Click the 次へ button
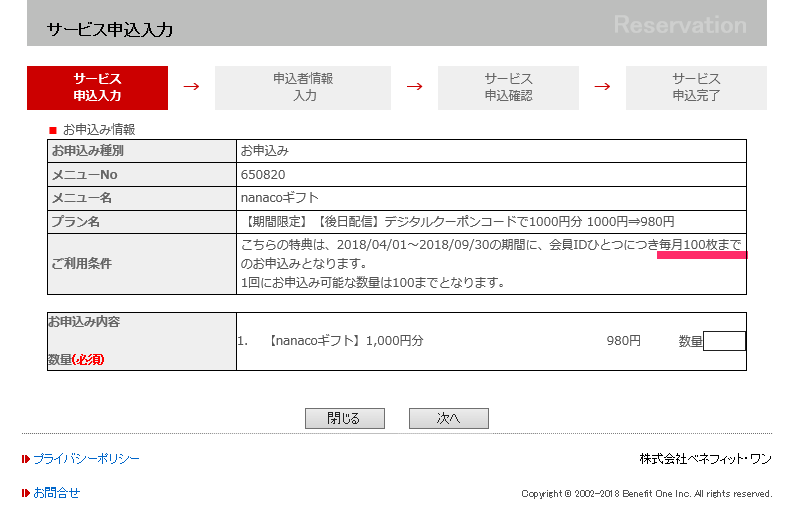 point(448,418)
